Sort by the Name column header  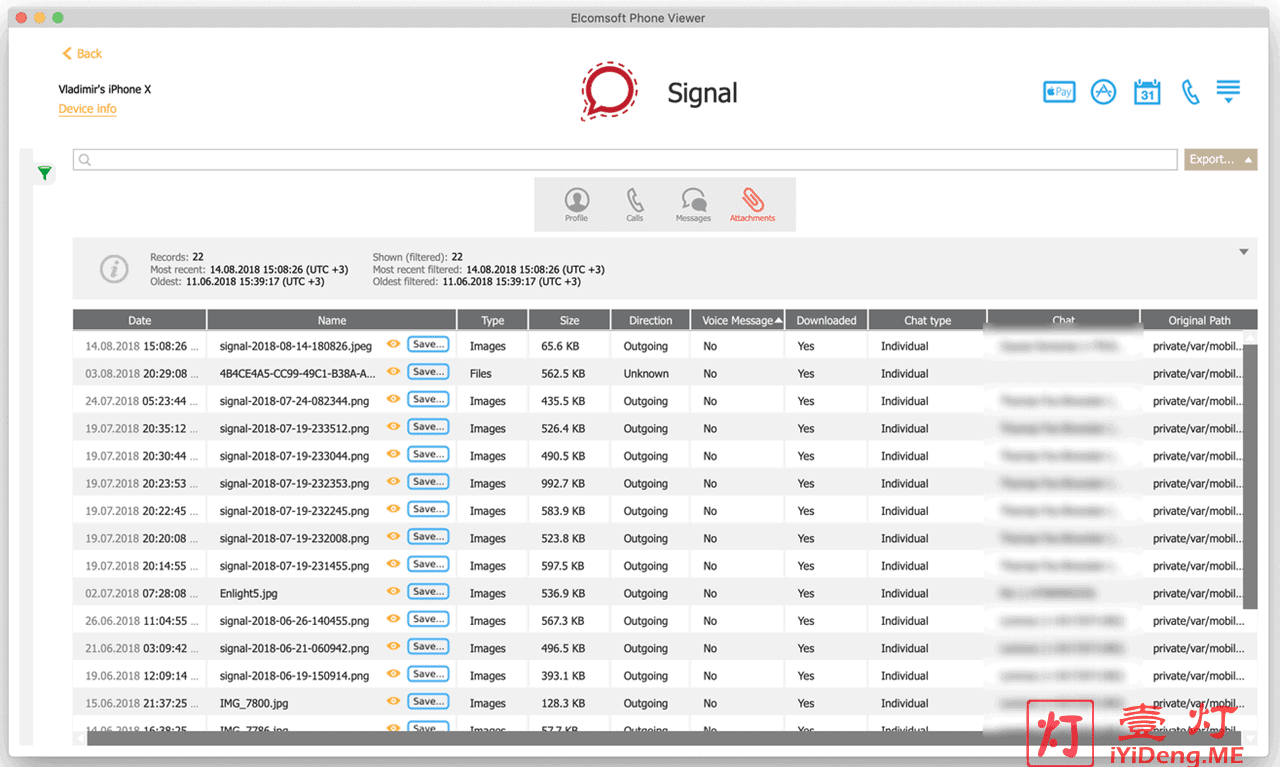coord(332,320)
